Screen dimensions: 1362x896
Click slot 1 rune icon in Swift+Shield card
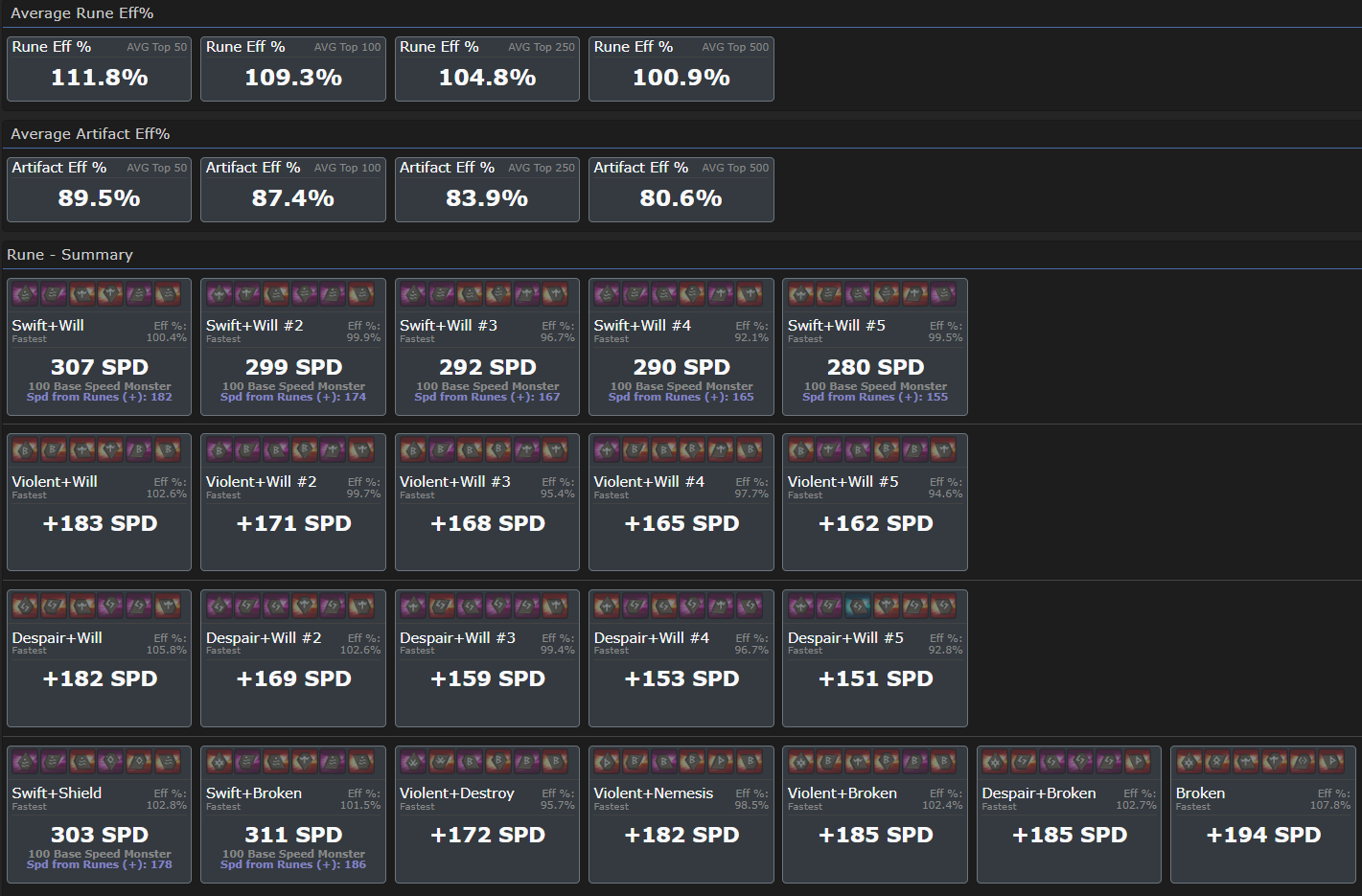pyautogui.click(x=25, y=762)
